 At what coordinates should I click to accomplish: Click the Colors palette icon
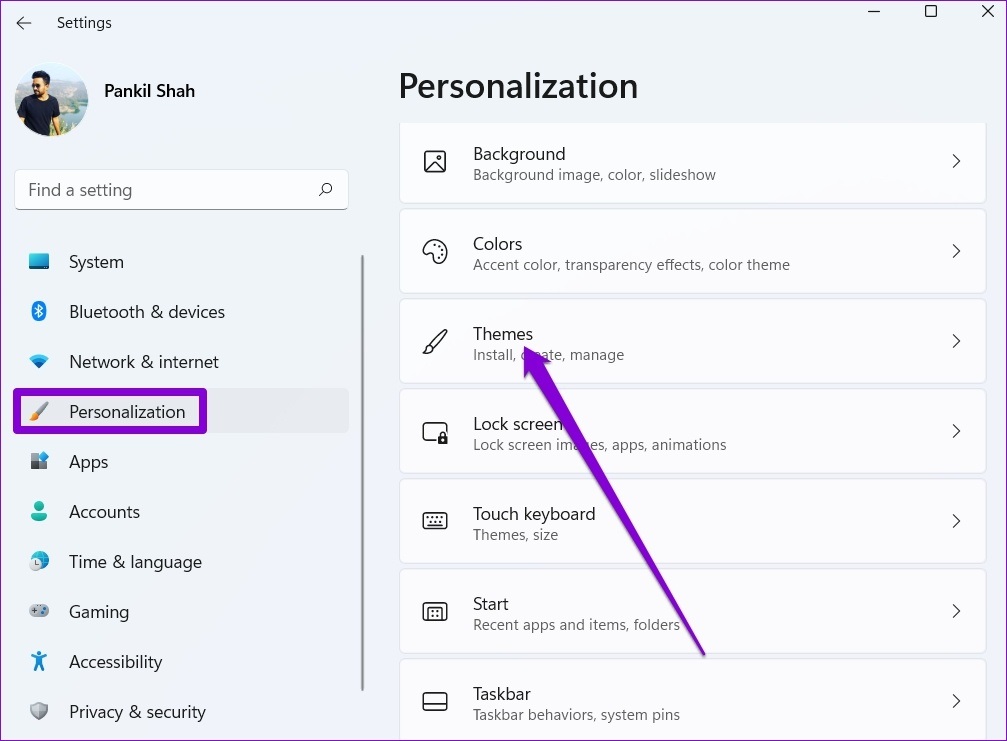(x=435, y=251)
